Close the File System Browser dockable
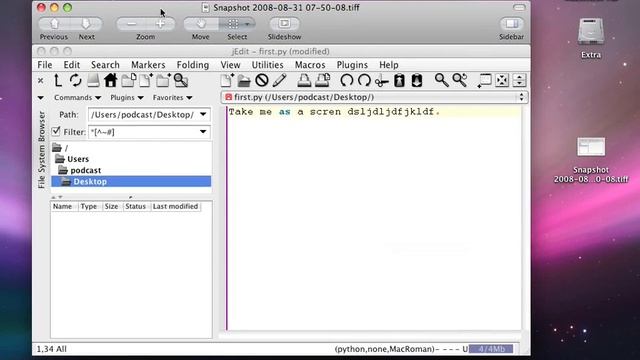 tap(40, 81)
